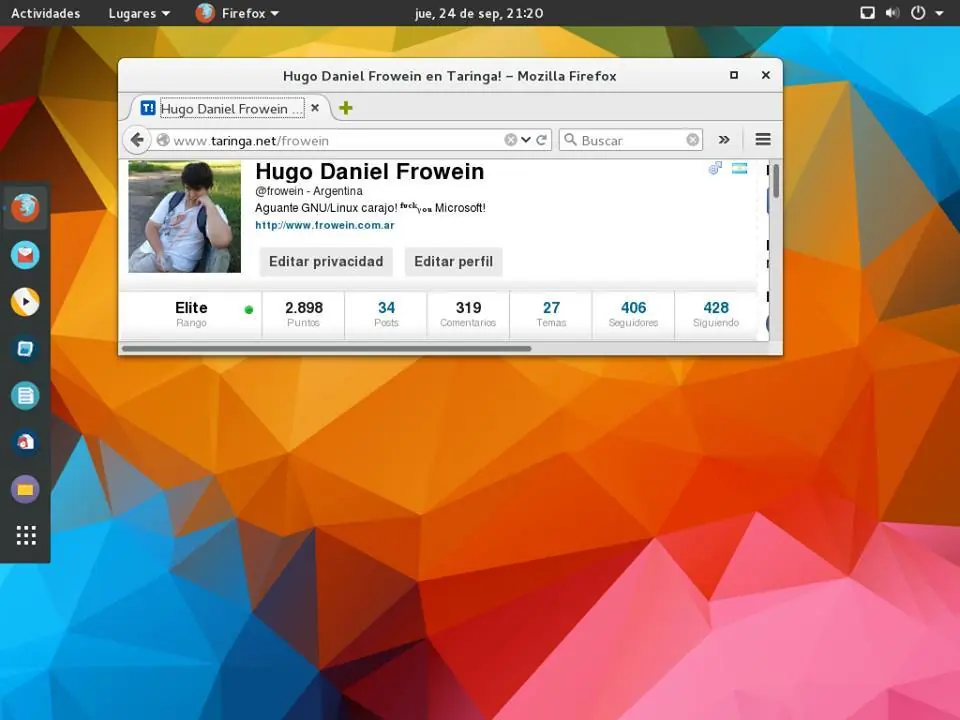Open the blue photo viewer dock icon
Image resolution: width=960 pixels, height=720 pixels.
tap(25, 349)
